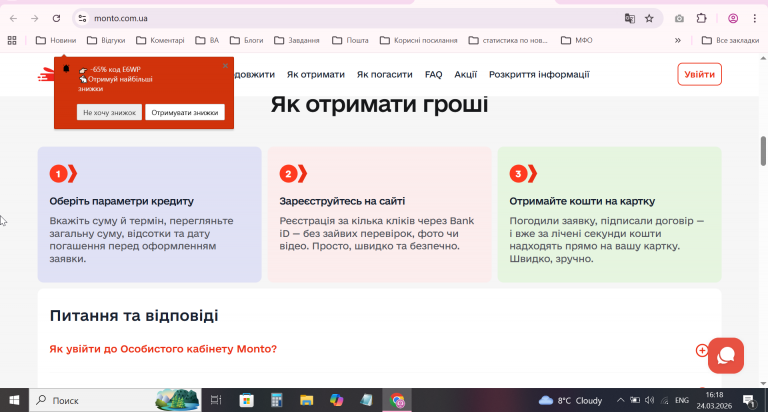Reload the monto.com.ua page
Viewport: 768px width, 412px height.
[56, 19]
